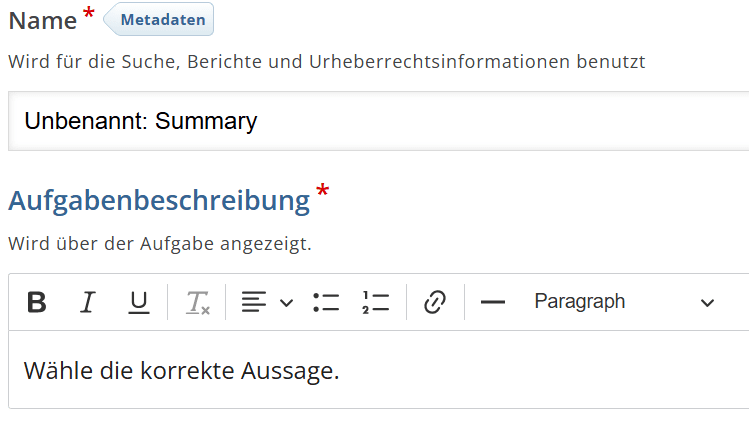Remove formatting with the Tx icon
The width and height of the screenshot is (749, 445).
pos(197,302)
